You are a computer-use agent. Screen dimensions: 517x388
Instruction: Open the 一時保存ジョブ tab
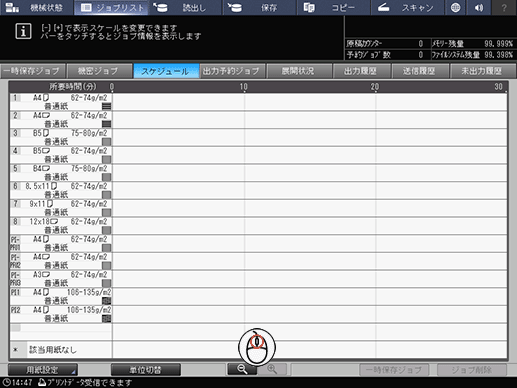[33, 71]
